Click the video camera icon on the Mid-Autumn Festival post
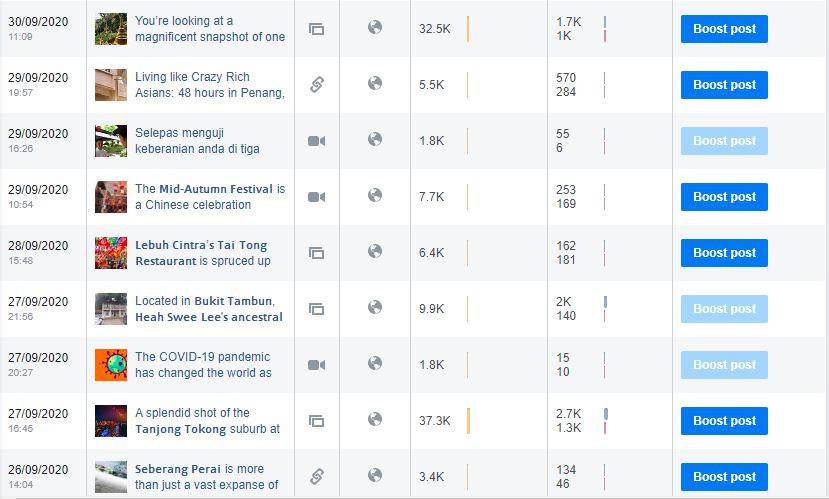Screen dimensions: 829x499 pos(316,197)
